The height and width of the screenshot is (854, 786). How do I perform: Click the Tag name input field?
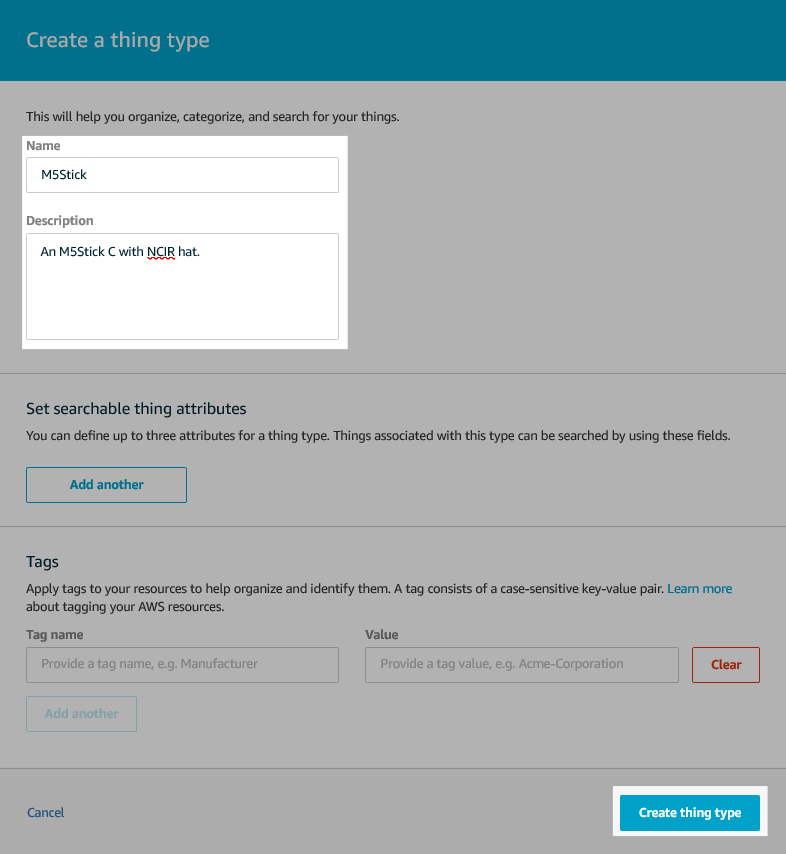pos(182,664)
